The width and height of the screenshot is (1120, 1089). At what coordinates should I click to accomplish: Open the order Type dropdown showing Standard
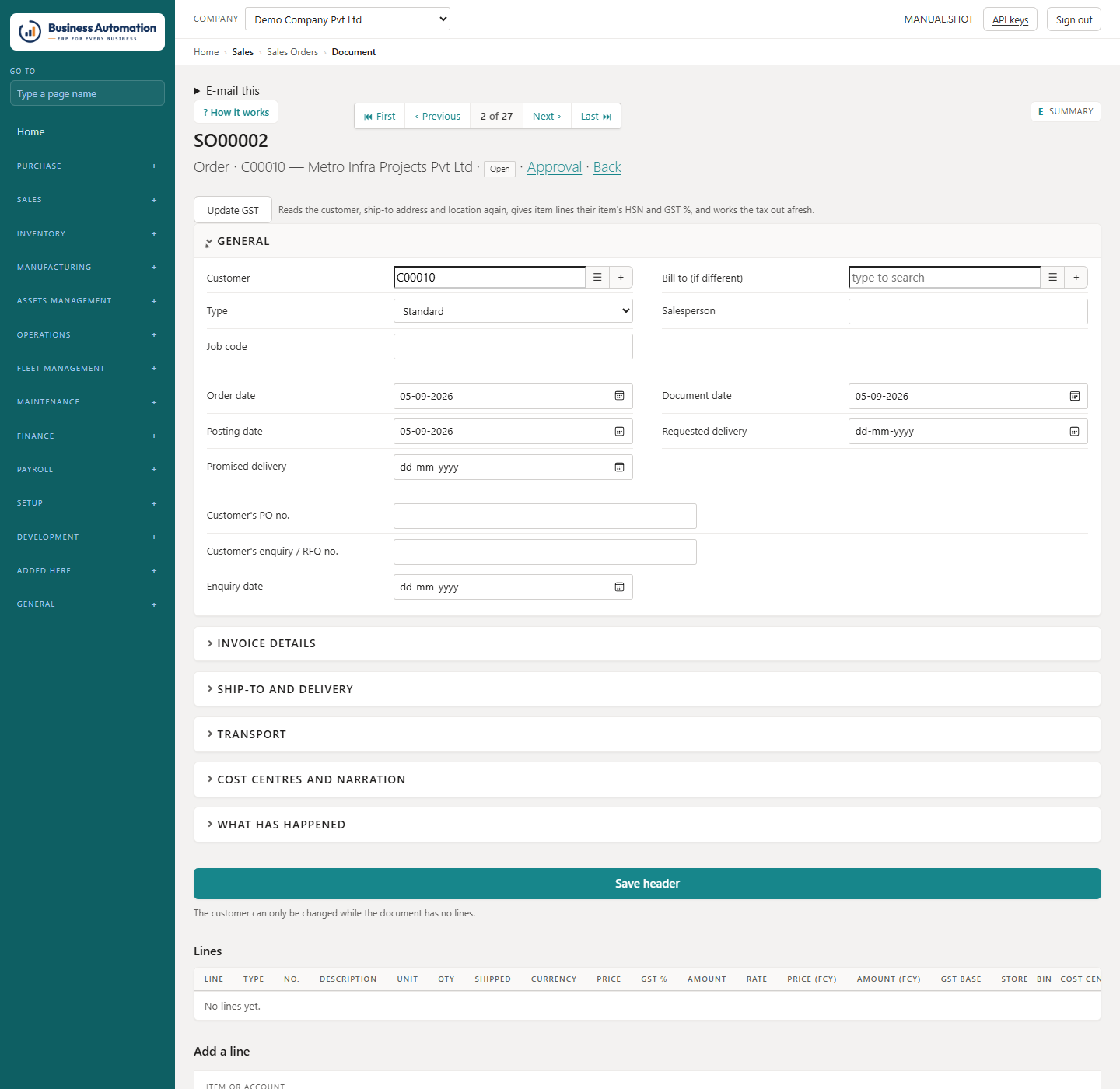click(x=513, y=311)
